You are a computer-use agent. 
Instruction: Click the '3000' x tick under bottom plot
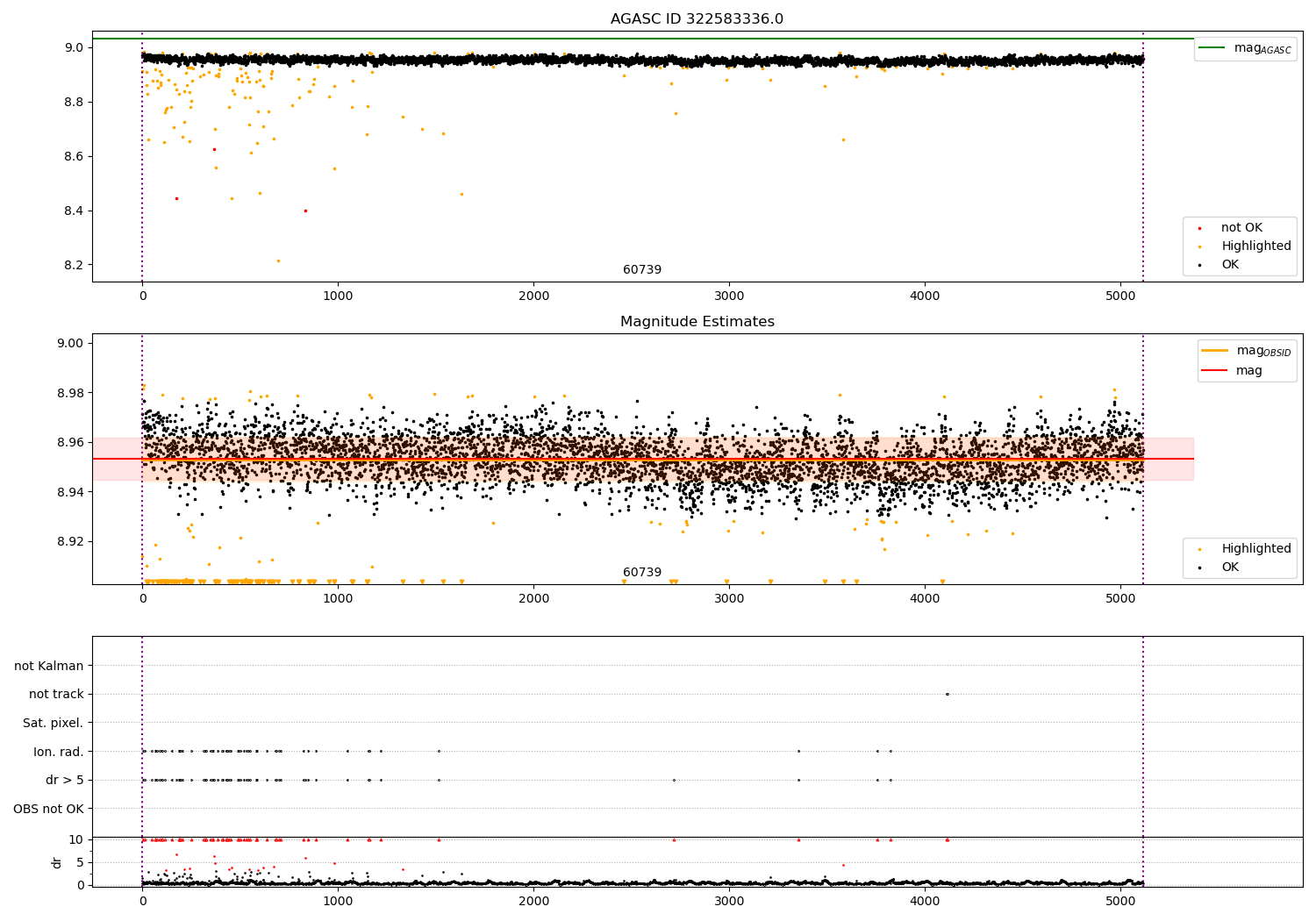pyautogui.click(x=729, y=902)
